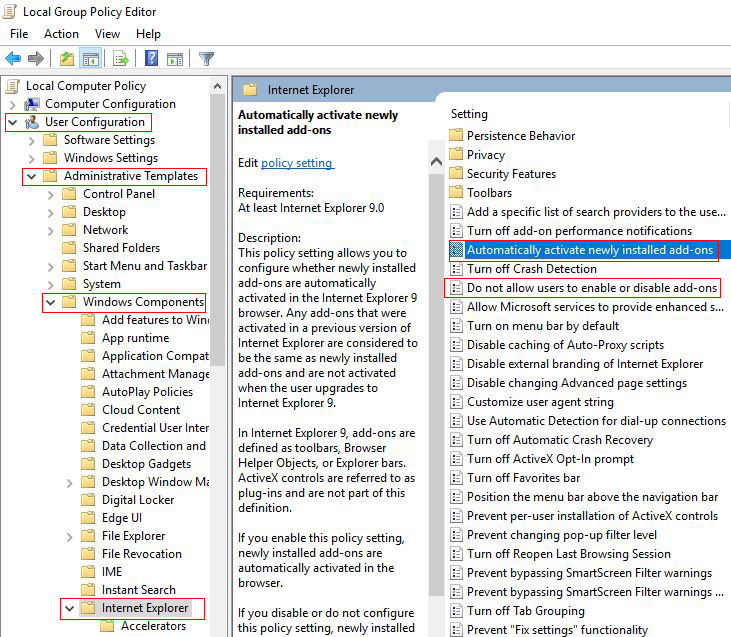This screenshot has height=637, width=731.
Task: Expand the Software Settings node
Action: point(32,140)
